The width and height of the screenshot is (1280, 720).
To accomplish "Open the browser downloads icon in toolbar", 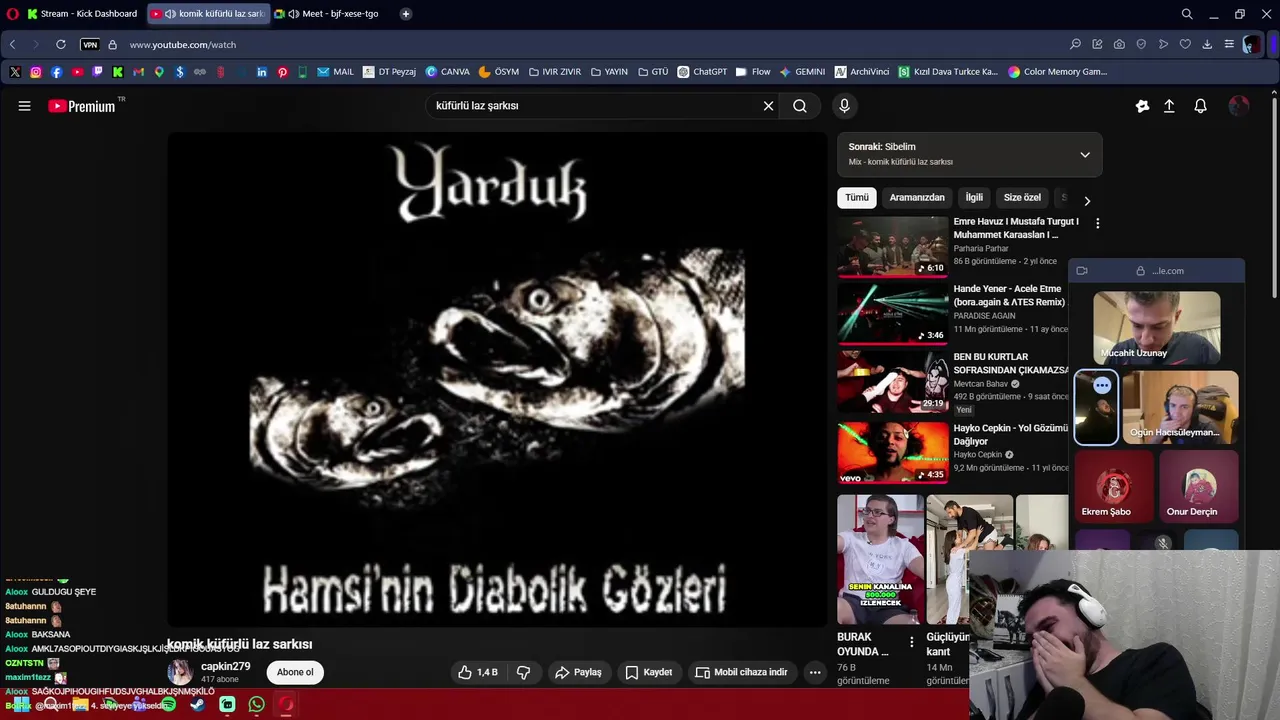I will pos(1207,44).
